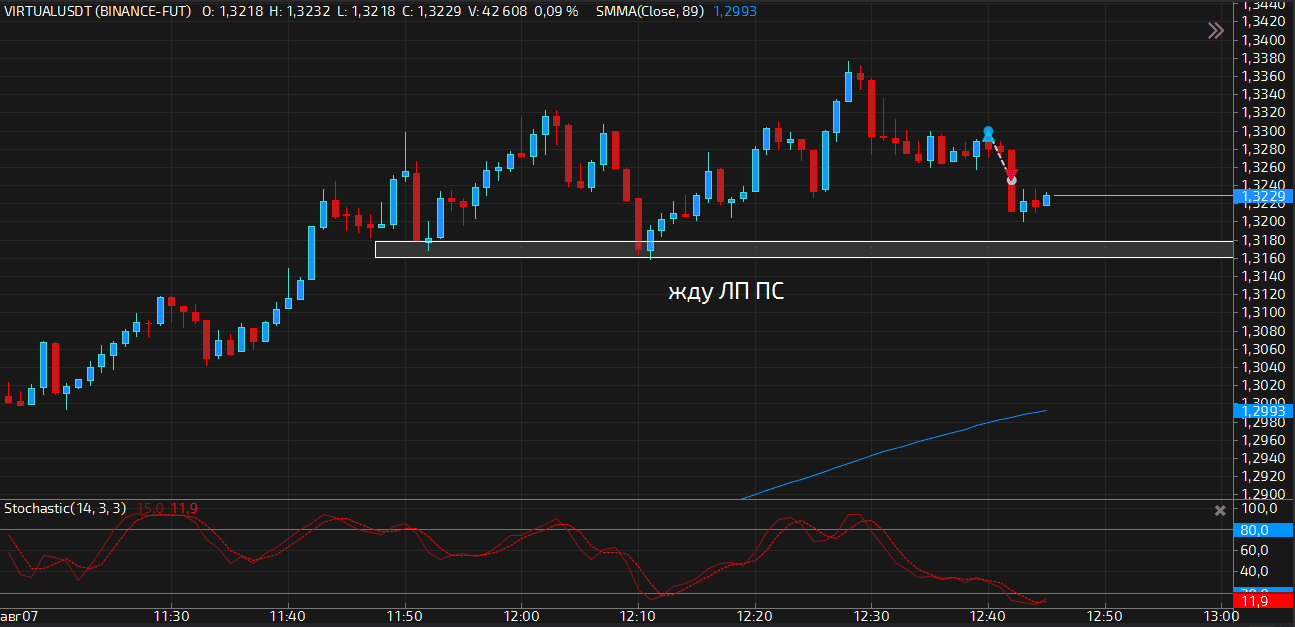Screen dimensions: 1295x627
Task: Click the current price horizontal line
Action: coord(1140,196)
